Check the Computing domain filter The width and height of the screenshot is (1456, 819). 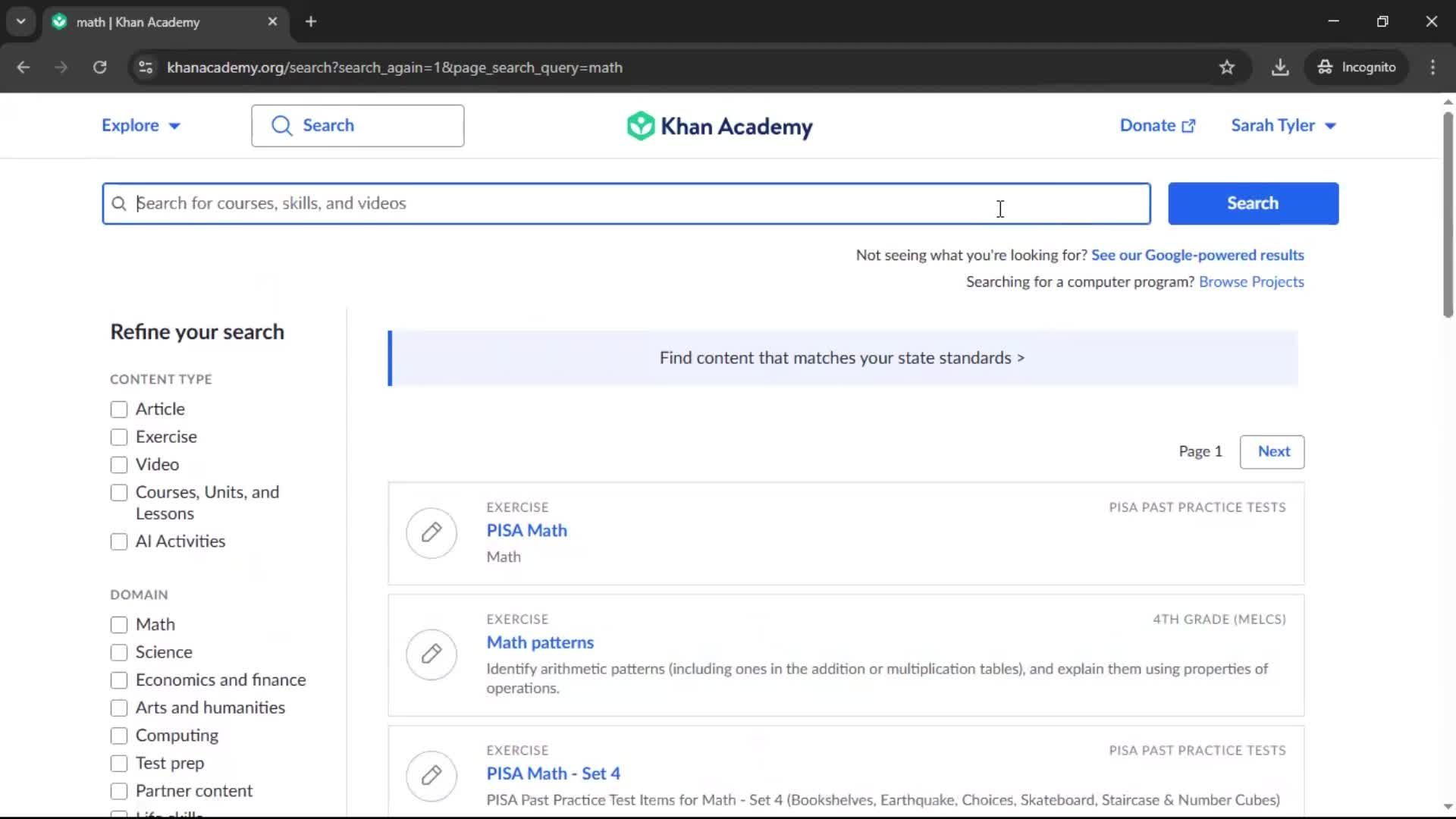pyautogui.click(x=119, y=736)
